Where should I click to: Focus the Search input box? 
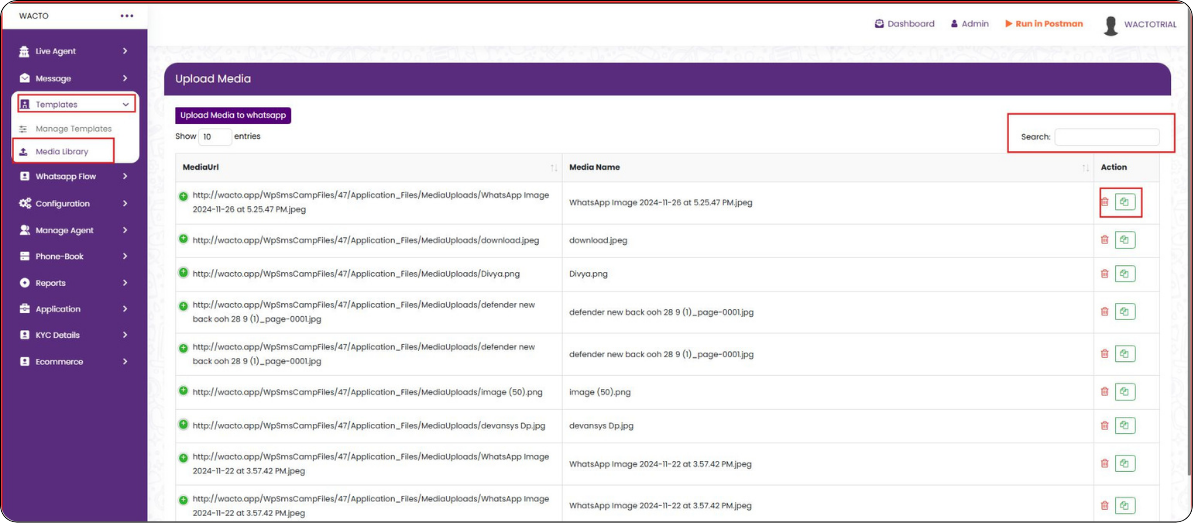point(1106,137)
